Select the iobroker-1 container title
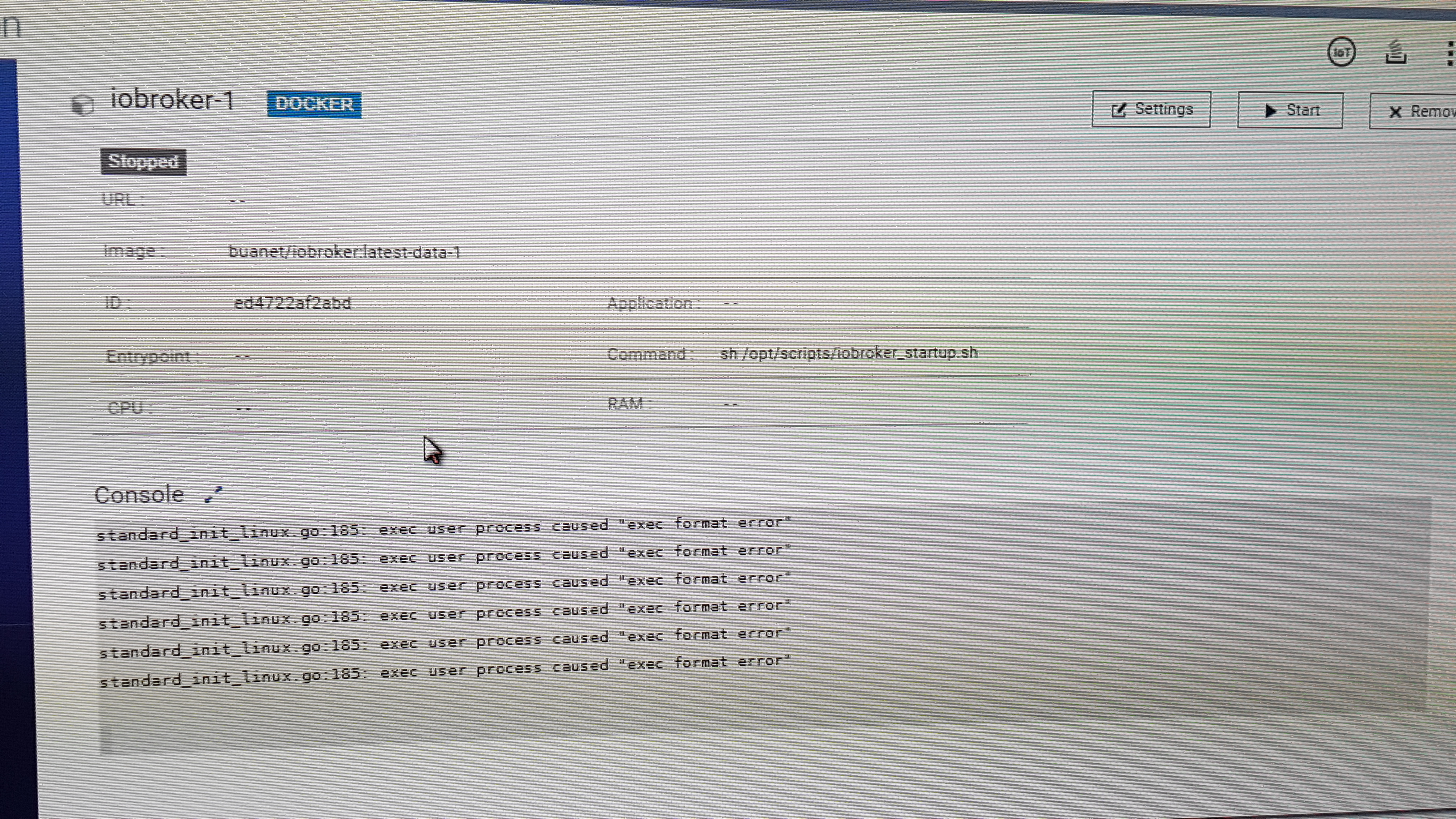Viewport: 1456px width, 819px height. click(172, 99)
